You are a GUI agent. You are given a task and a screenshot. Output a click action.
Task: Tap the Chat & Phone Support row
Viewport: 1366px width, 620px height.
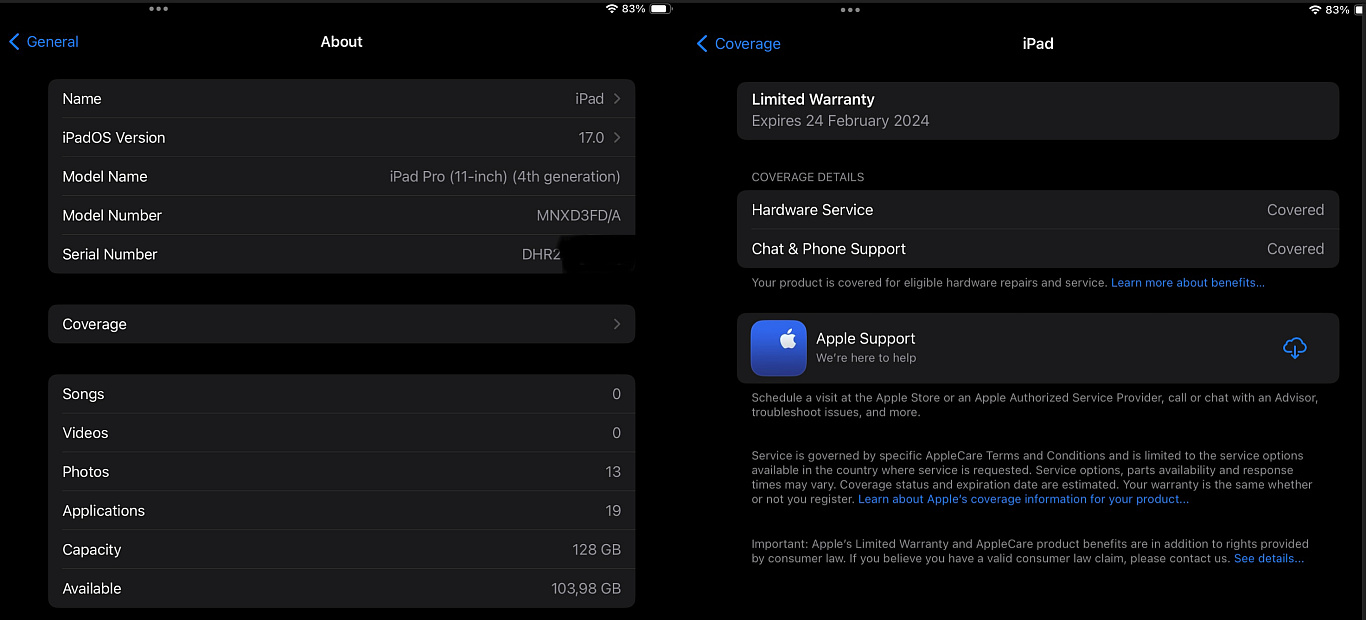point(1037,249)
